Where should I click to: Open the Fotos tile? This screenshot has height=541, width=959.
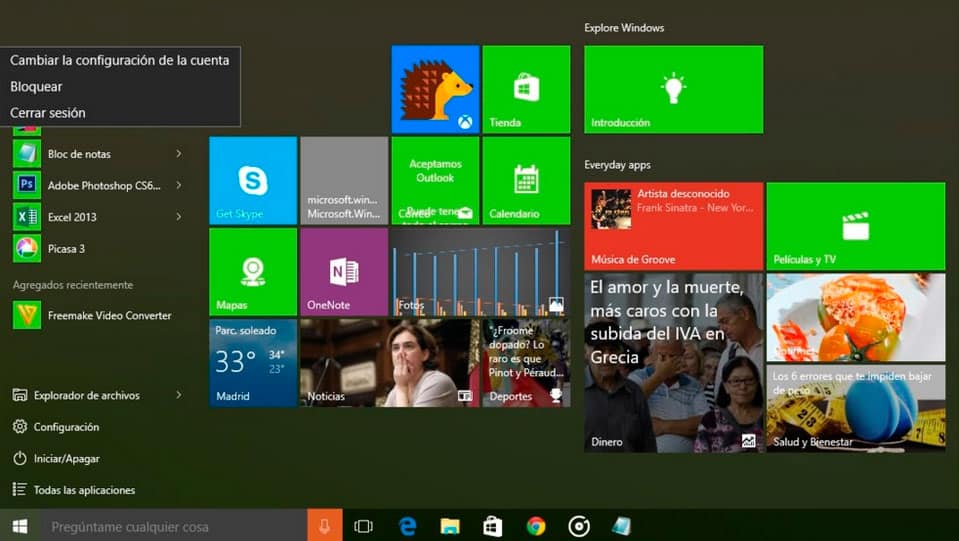tap(480, 272)
